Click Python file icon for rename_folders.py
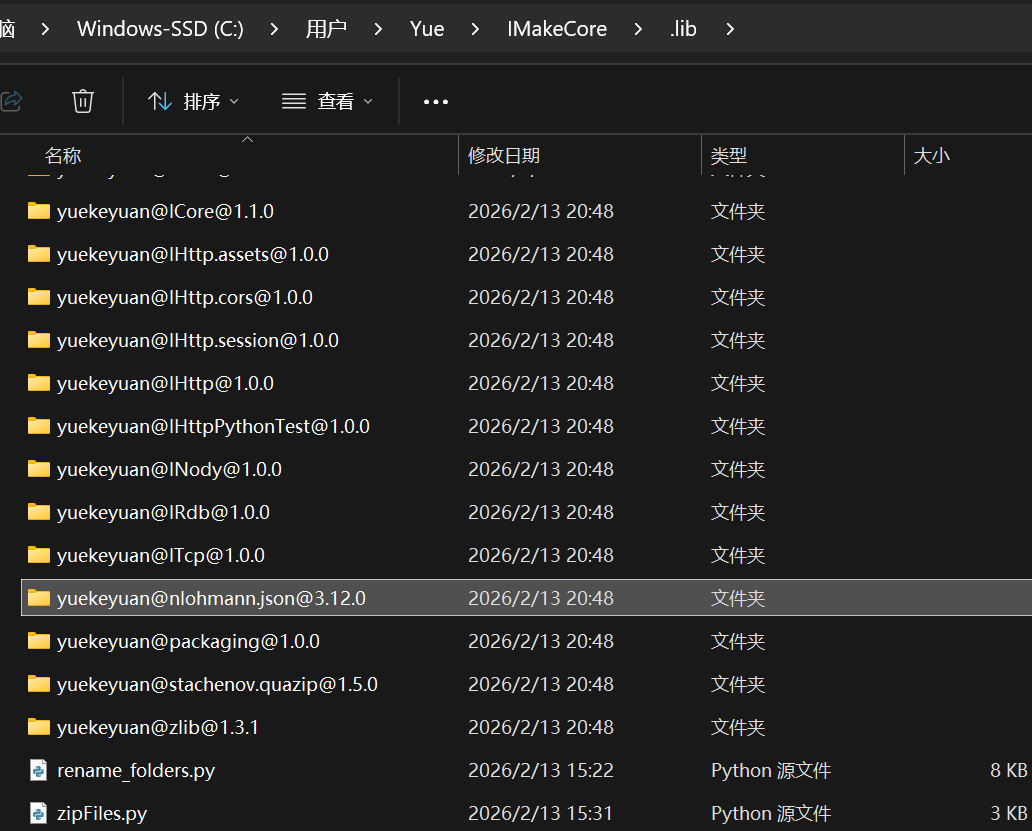1032x831 pixels. (x=39, y=770)
